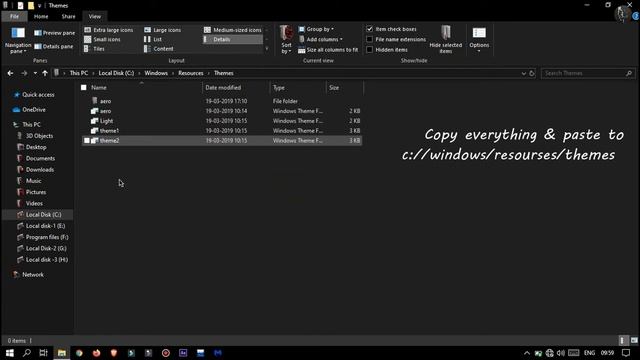Select the View ribbon tab
This screenshot has height=360, width=640.
[x=95, y=16]
